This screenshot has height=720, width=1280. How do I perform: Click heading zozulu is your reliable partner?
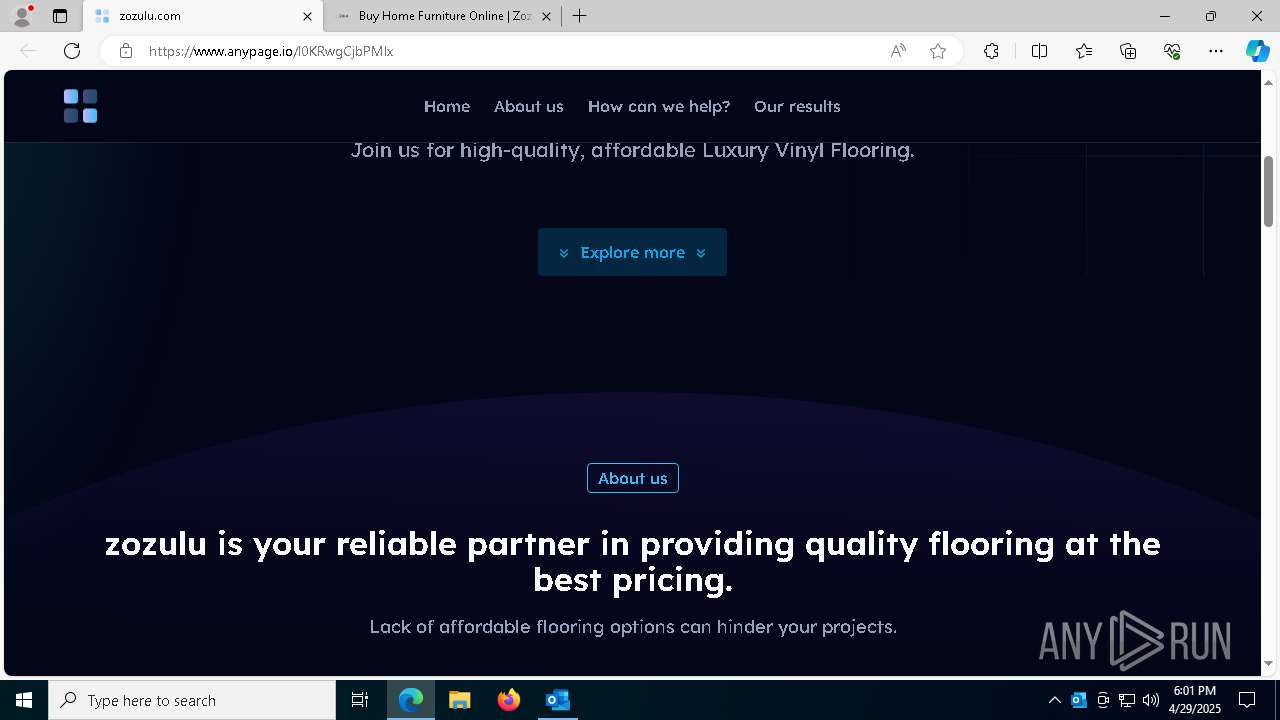pos(633,561)
